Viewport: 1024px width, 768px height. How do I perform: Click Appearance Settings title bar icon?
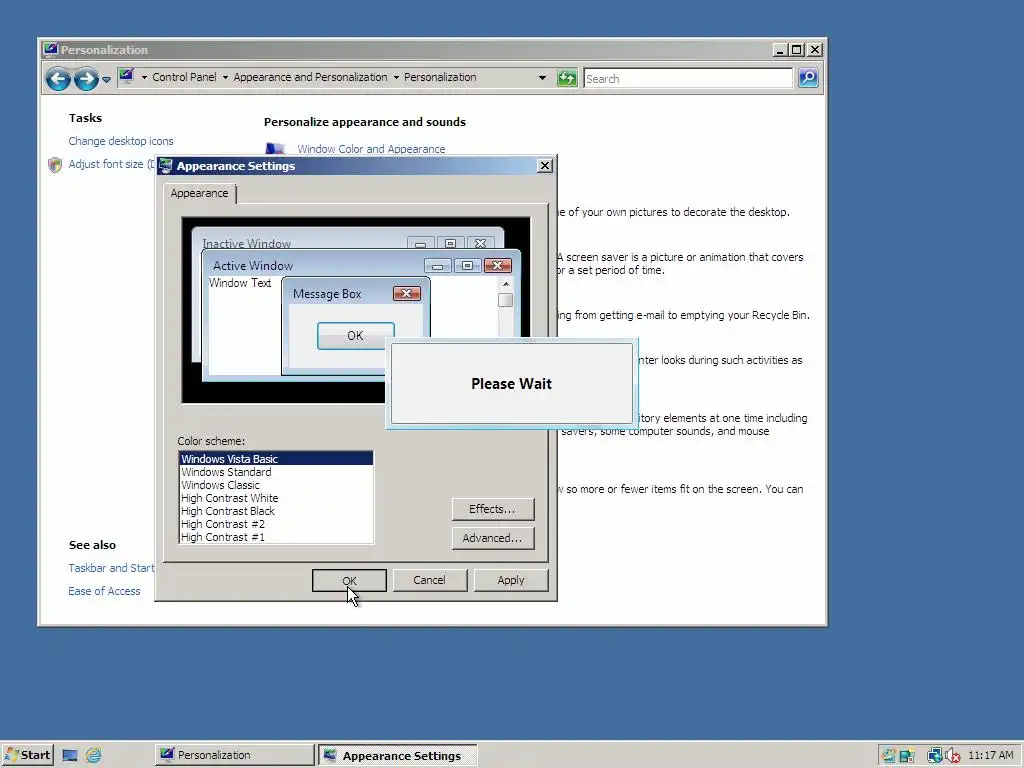click(x=166, y=166)
